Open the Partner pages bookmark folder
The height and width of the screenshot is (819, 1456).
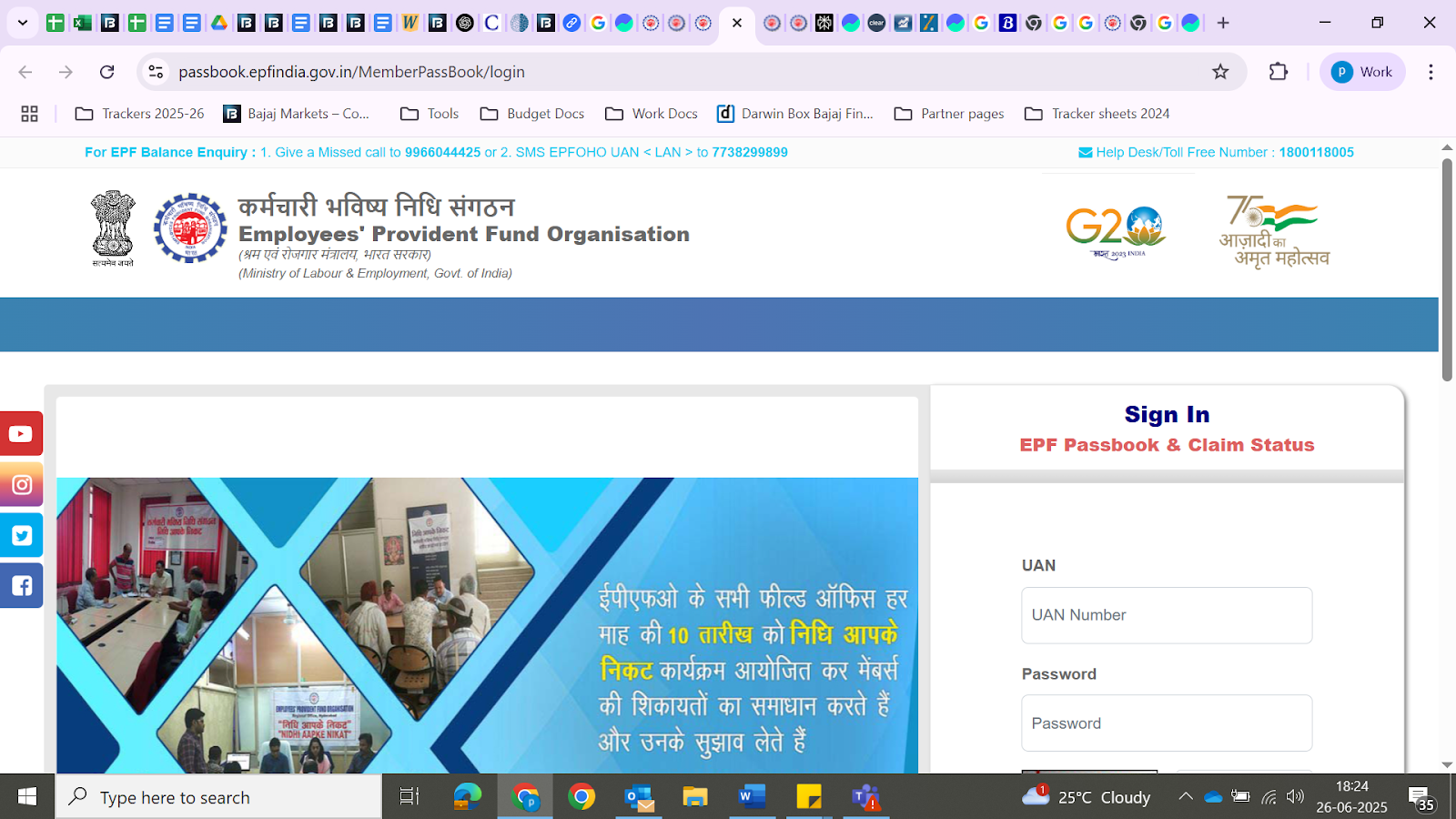949,114
